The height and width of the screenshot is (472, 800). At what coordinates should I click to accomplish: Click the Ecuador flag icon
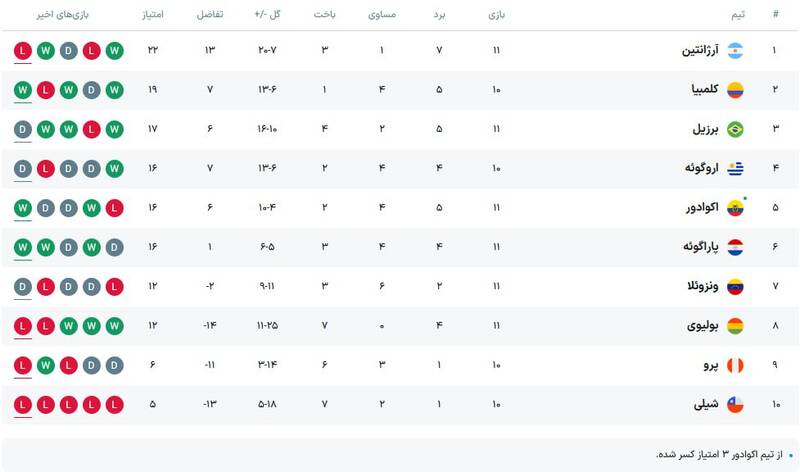pos(735,208)
